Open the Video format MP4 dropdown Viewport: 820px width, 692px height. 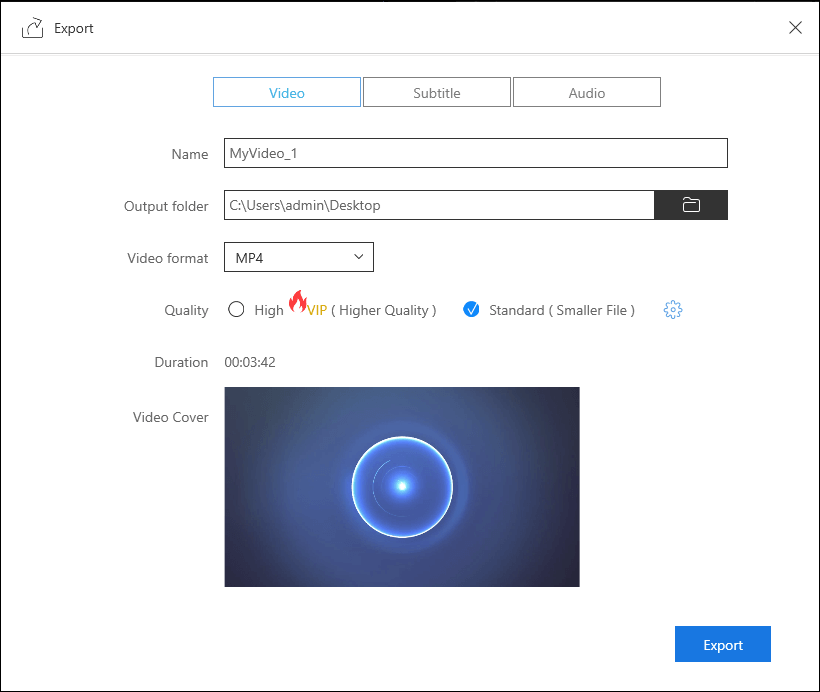coord(298,258)
